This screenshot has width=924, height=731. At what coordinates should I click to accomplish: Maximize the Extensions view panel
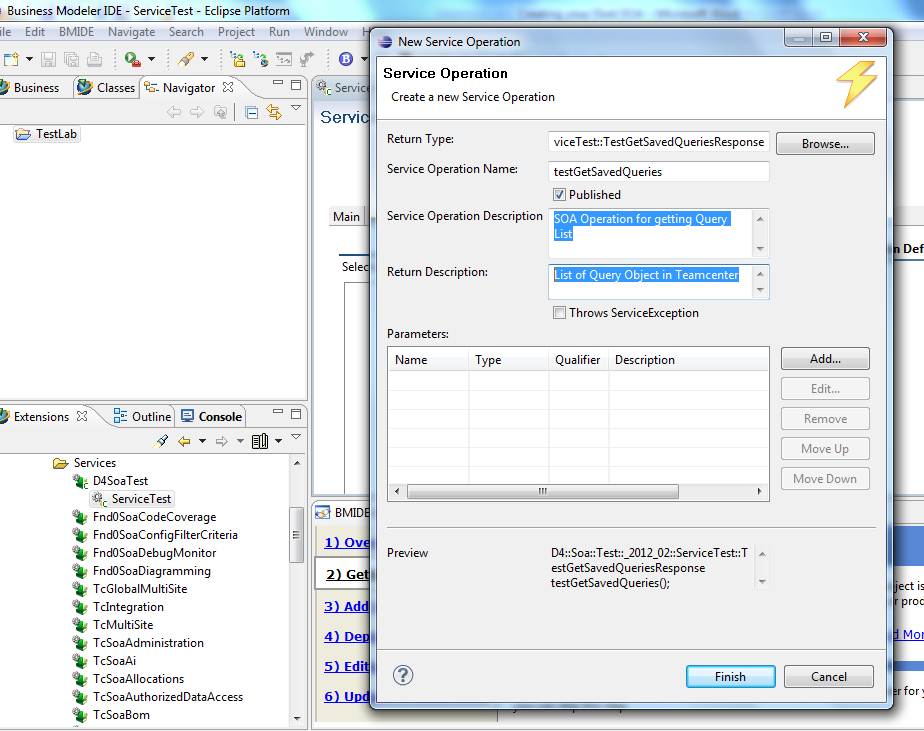tap(296, 414)
